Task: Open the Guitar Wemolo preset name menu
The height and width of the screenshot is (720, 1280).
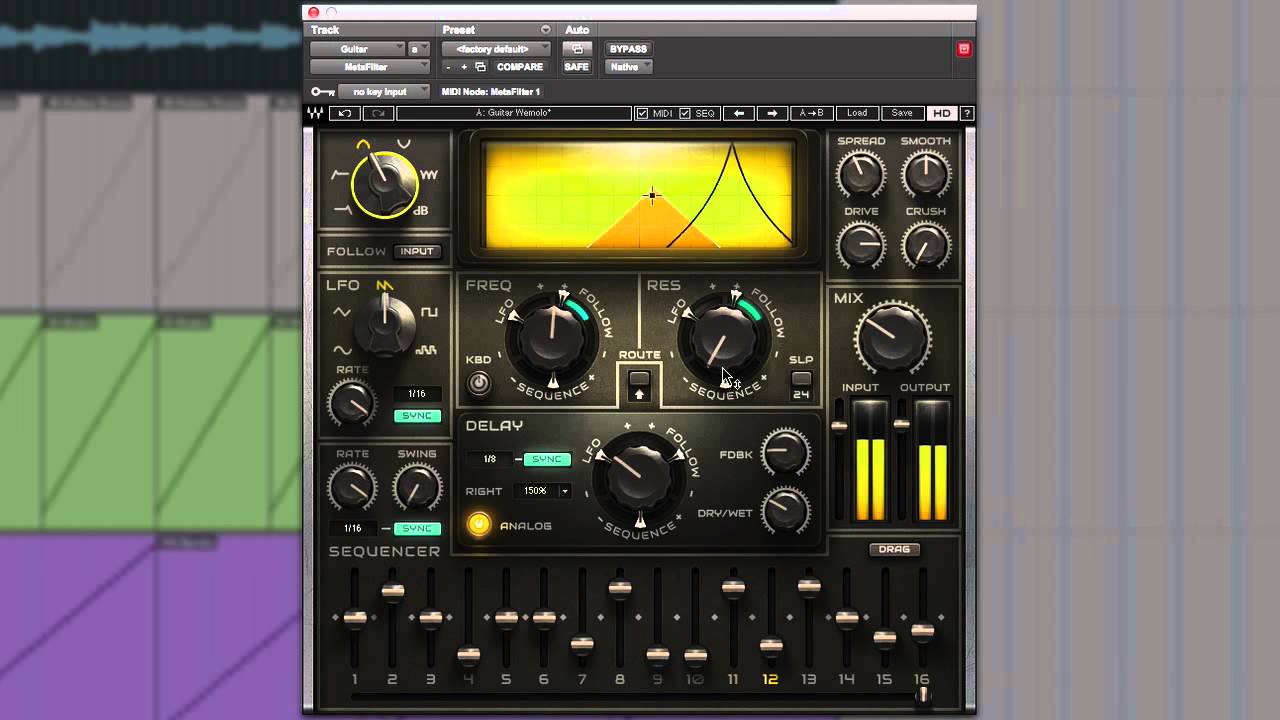Action: [x=514, y=113]
